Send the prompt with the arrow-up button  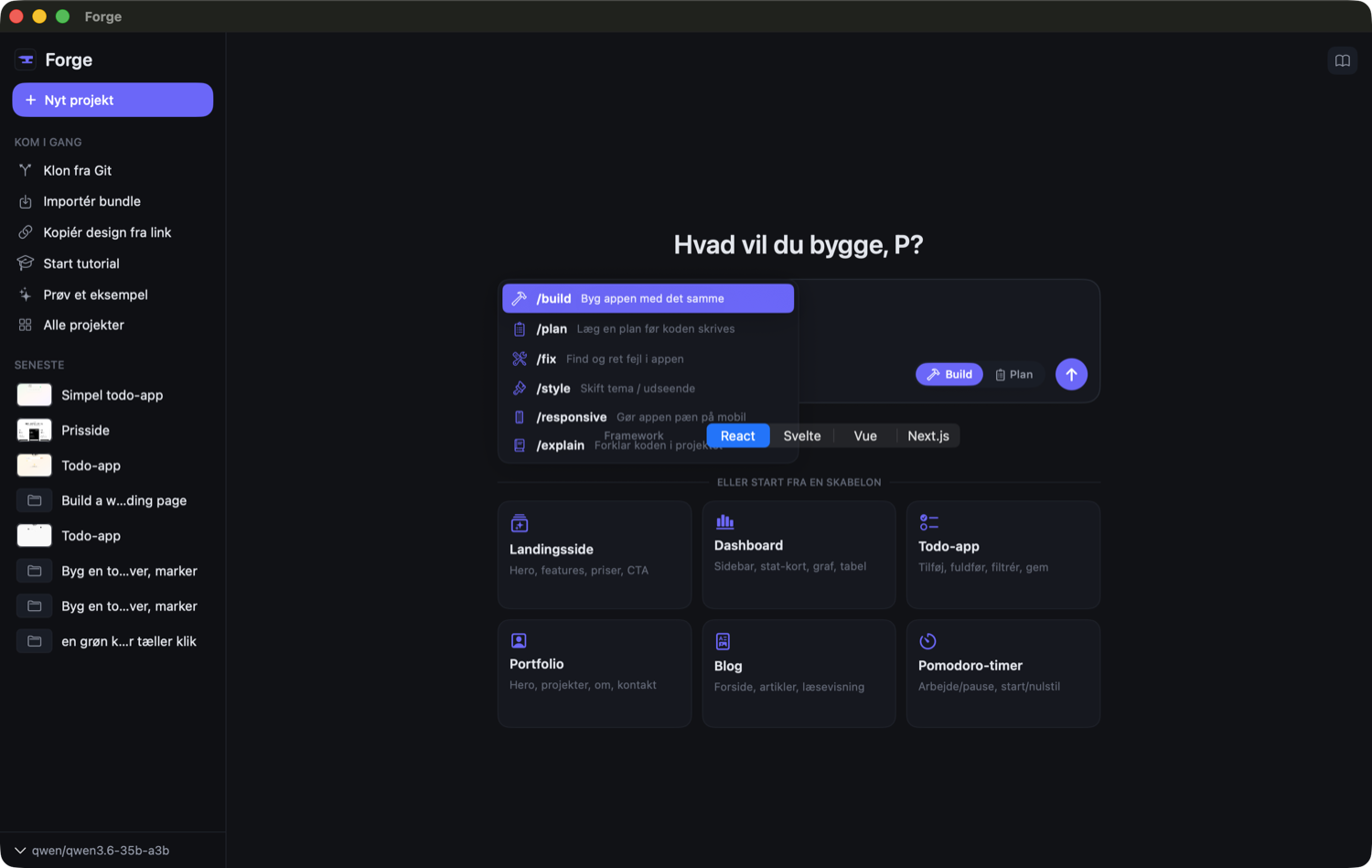click(x=1071, y=374)
